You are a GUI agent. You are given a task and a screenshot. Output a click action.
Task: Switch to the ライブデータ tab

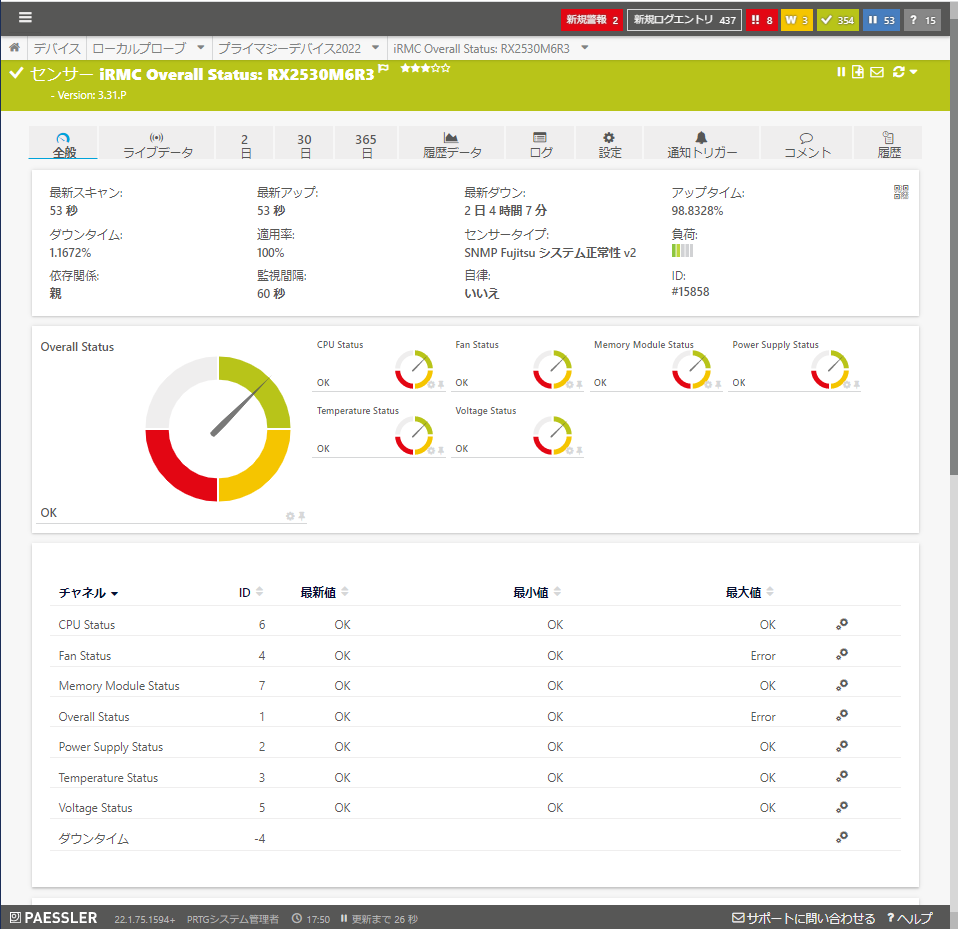[x=157, y=144]
